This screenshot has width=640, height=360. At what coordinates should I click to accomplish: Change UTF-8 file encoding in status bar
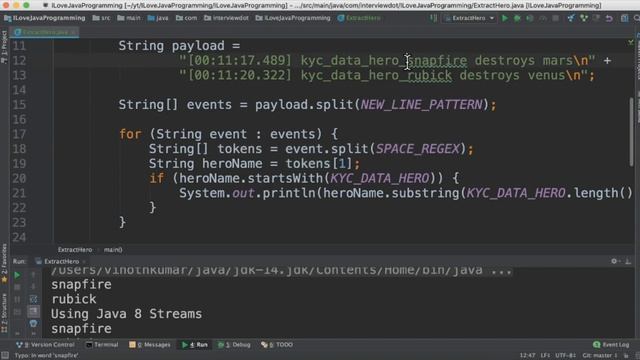[565, 356]
